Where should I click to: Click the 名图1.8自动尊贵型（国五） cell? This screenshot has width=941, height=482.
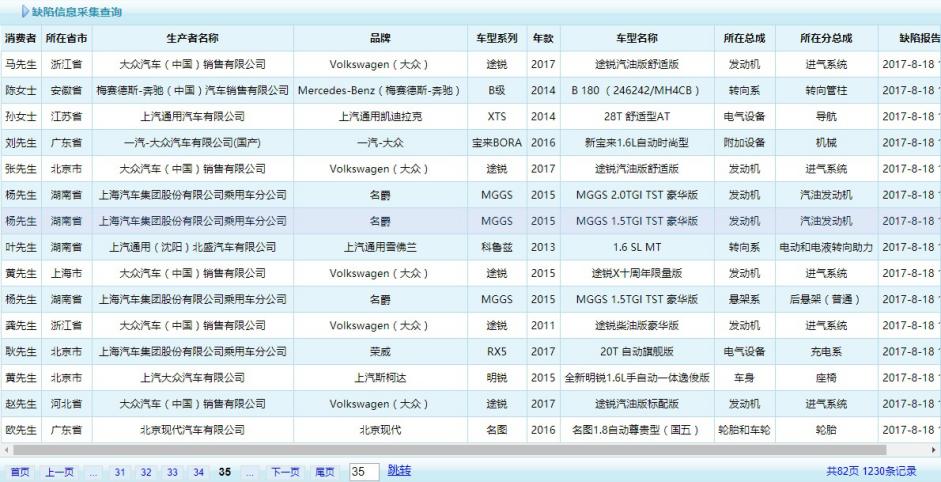coord(637,430)
